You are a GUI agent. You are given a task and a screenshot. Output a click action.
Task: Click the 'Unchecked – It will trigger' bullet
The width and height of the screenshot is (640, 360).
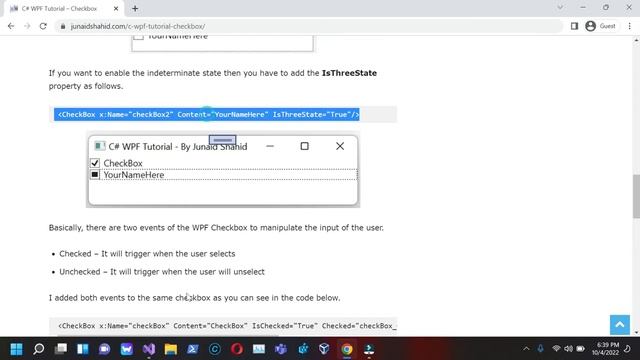(162, 272)
